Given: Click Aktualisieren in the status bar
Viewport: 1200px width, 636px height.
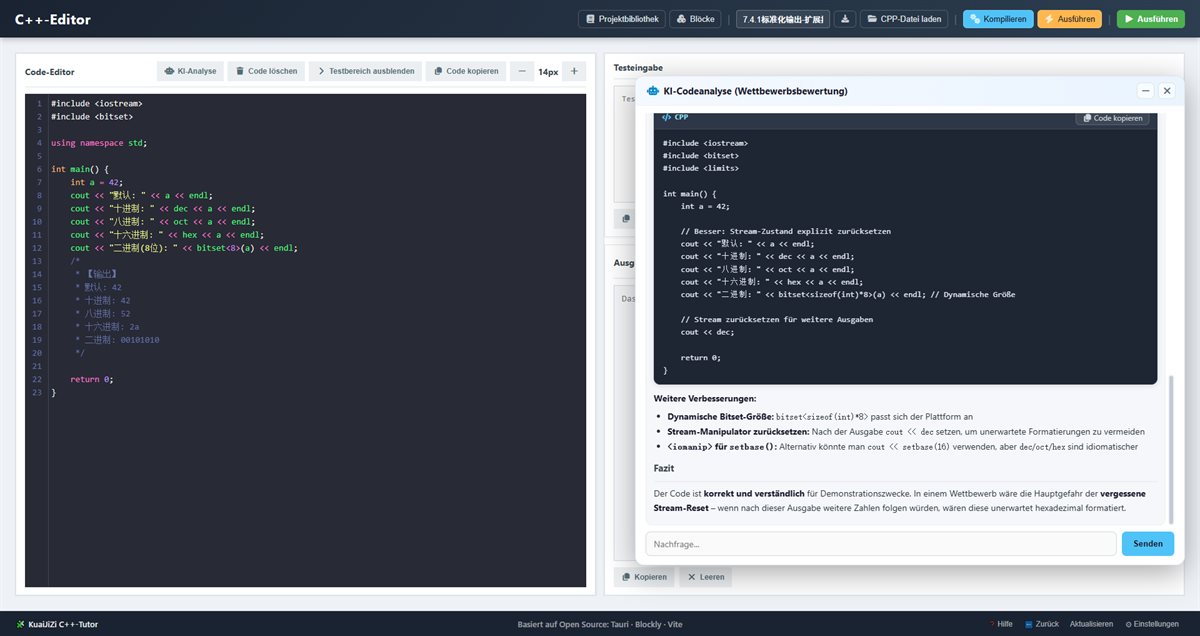Looking at the screenshot, I should [x=1091, y=624].
